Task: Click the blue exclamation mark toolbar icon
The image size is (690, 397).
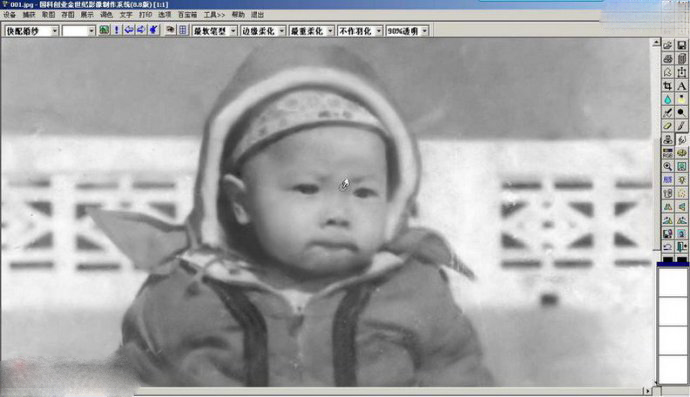Action: click(x=117, y=30)
